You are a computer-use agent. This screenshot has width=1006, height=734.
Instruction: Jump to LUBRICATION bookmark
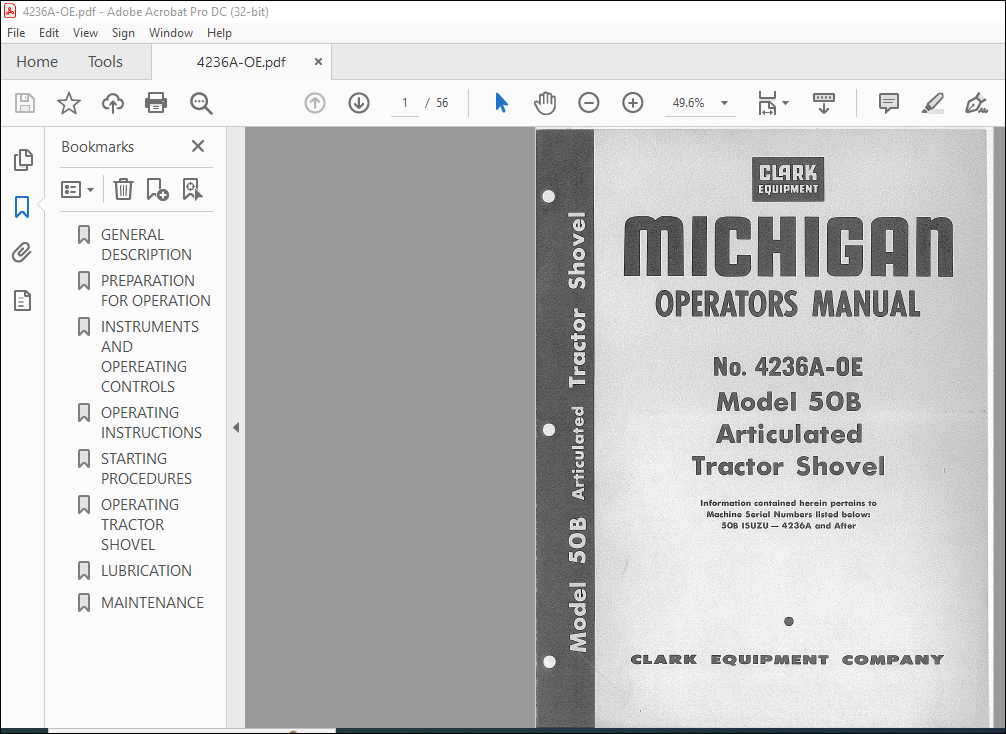[x=146, y=570]
